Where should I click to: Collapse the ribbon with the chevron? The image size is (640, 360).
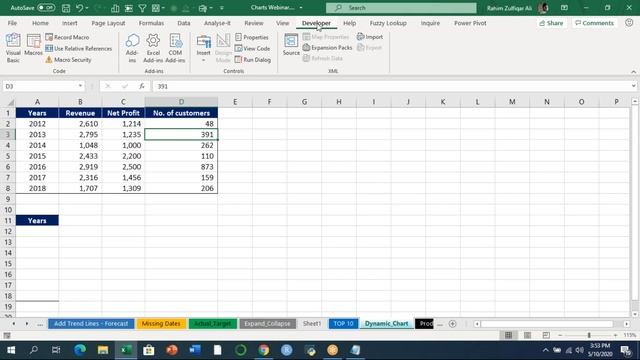[633, 72]
